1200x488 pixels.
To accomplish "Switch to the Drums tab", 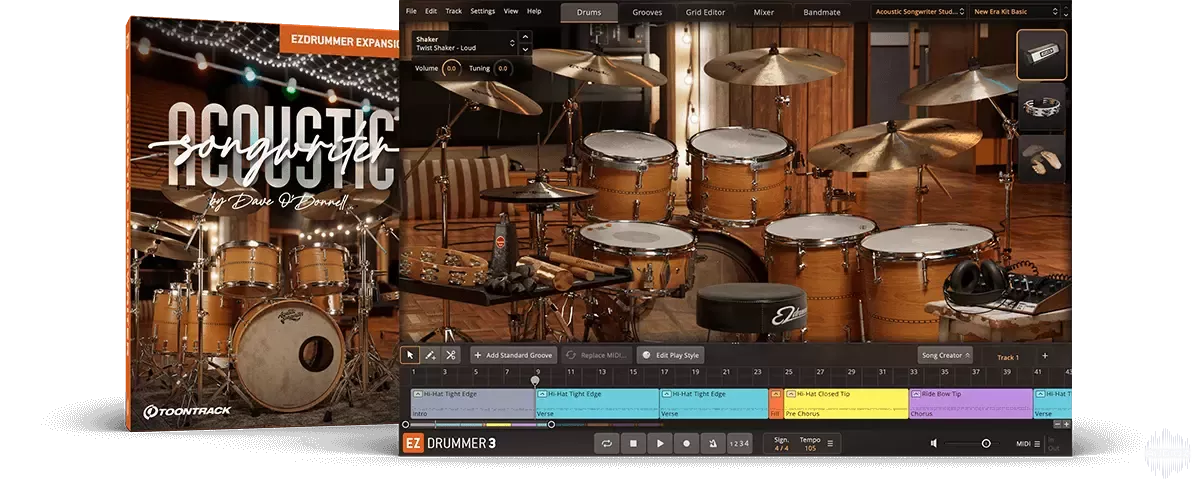I will point(589,12).
